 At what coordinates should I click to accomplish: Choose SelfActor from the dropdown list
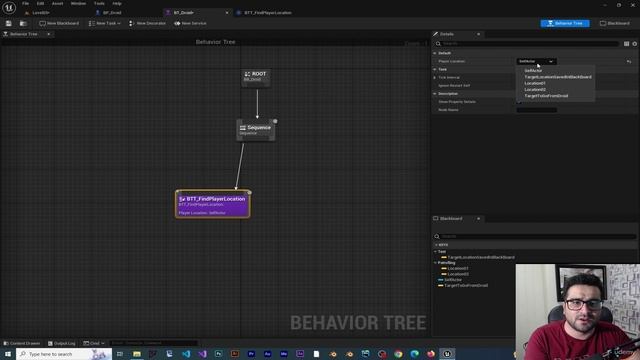point(533,71)
